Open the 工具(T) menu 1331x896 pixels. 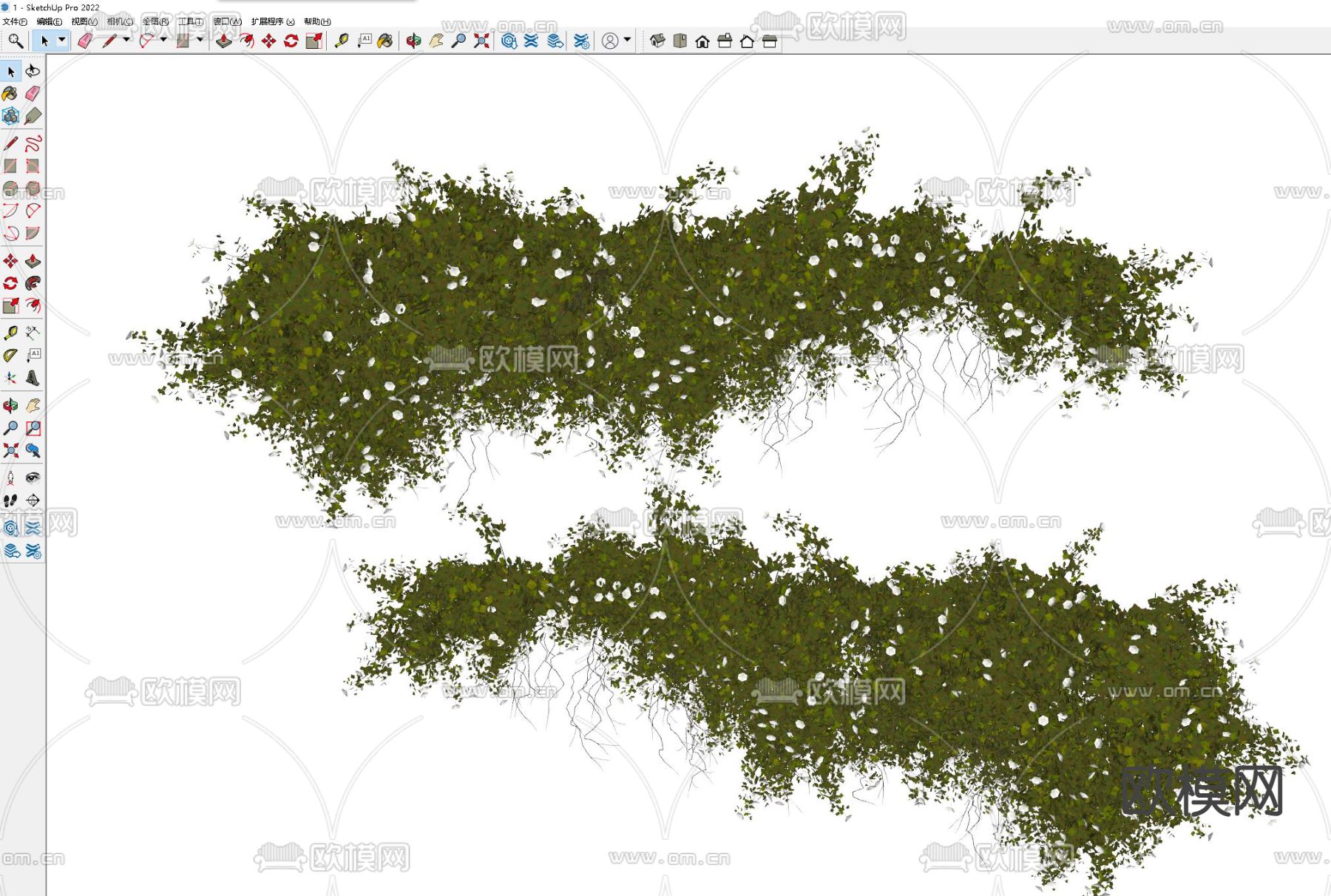click(191, 21)
